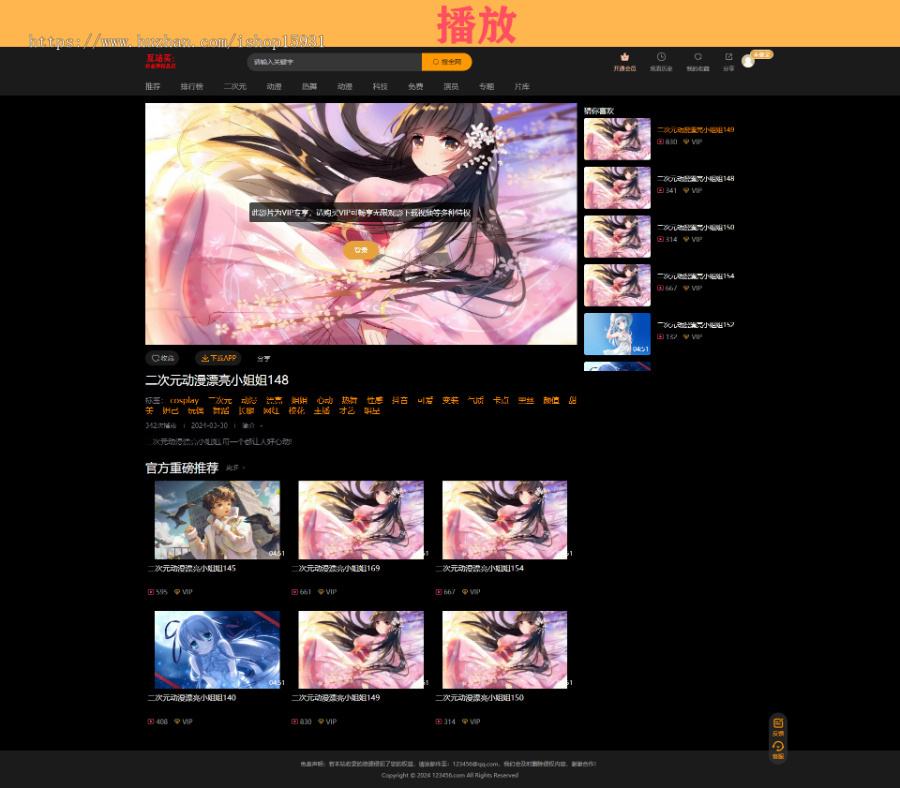
Task: Click the site logo in header
Action: click(x=160, y=61)
